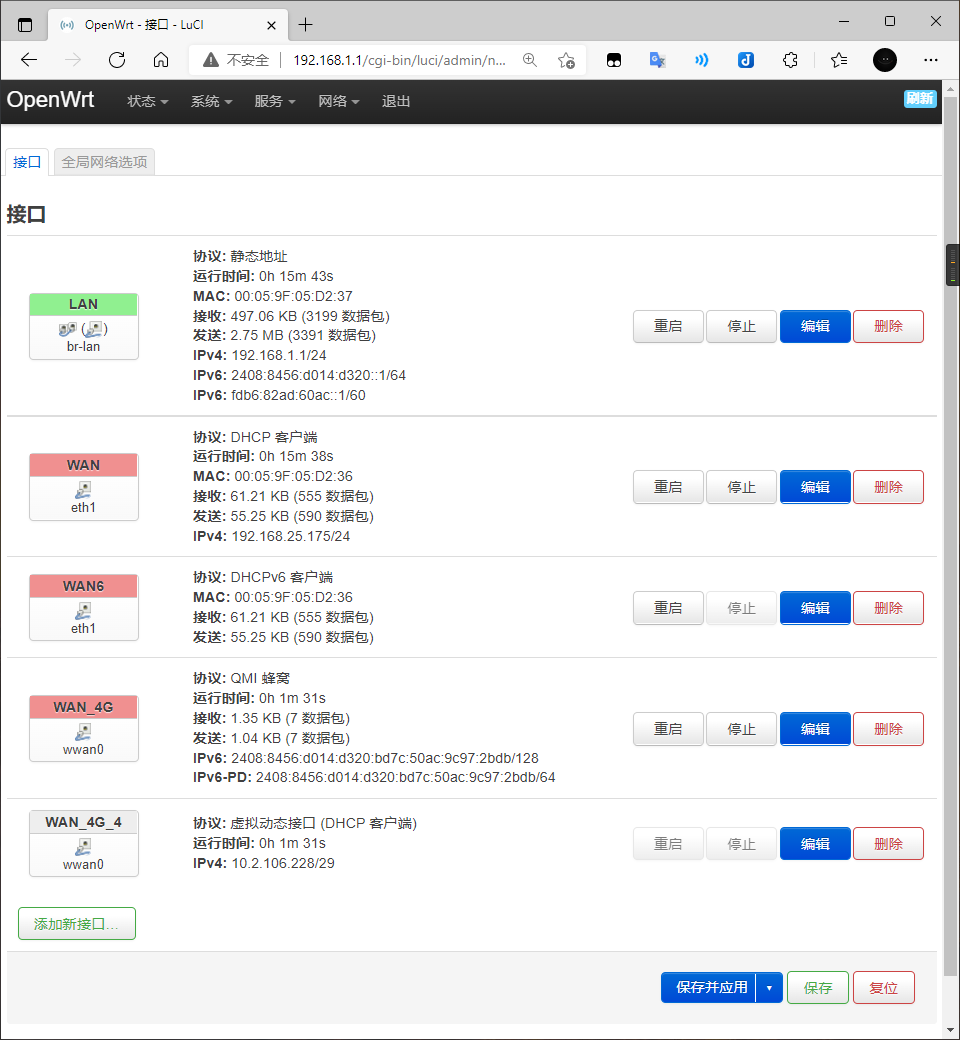The width and height of the screenshot is (960, 1040).
Task: Click the home icon in browser toolbar
Action: coord(161,60)
